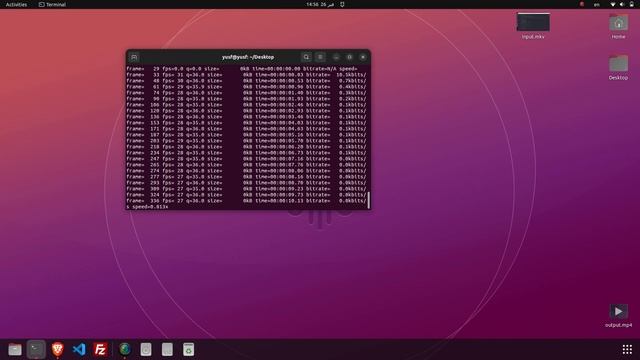Click the 'frame= 106' output line

pos(246,105)
